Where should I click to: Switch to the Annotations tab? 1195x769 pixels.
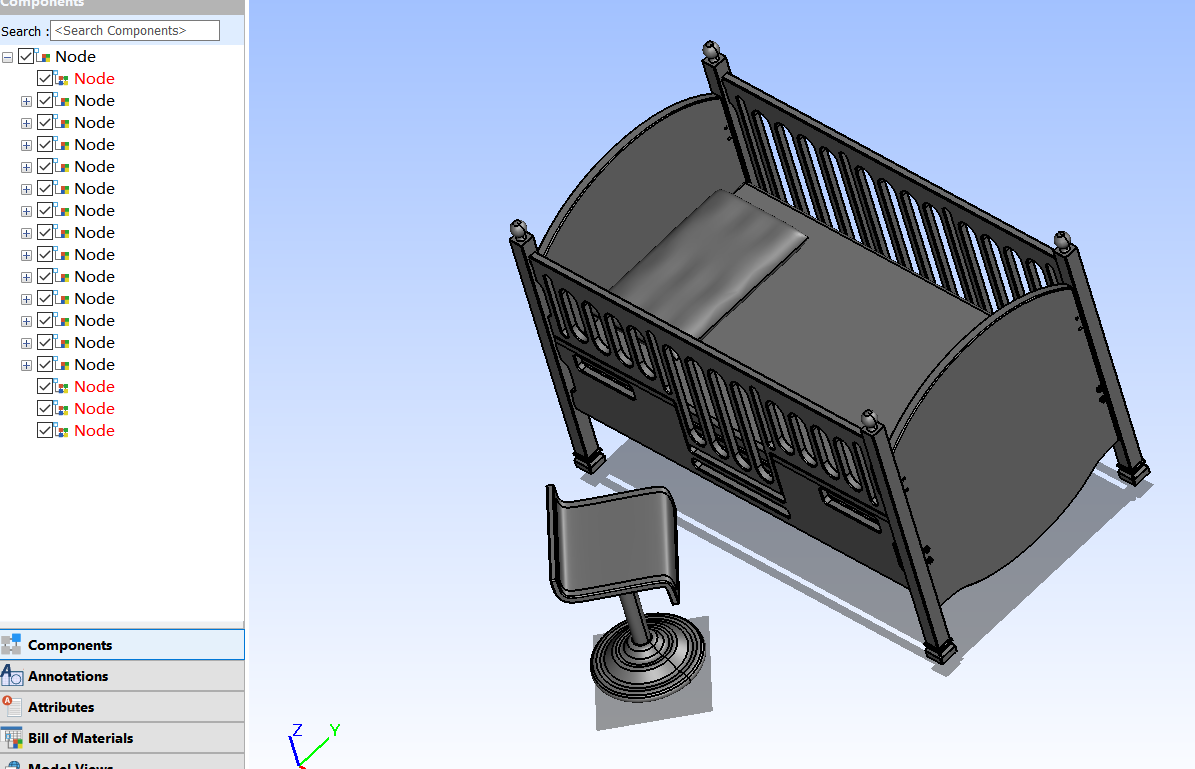(68, 676)
